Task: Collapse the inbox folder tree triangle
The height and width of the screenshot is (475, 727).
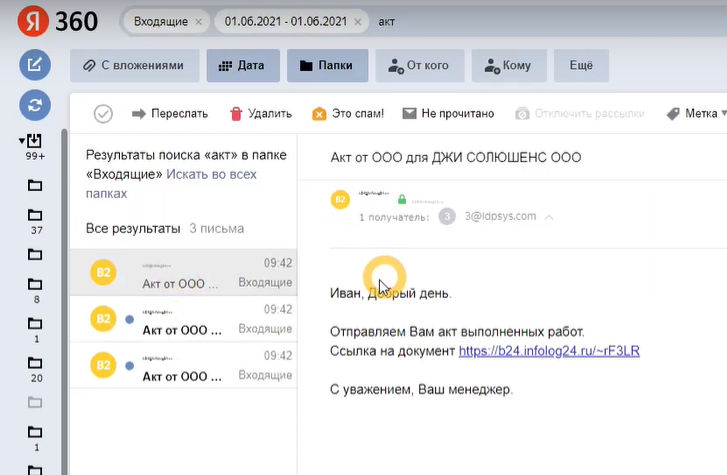Action: 21,140
